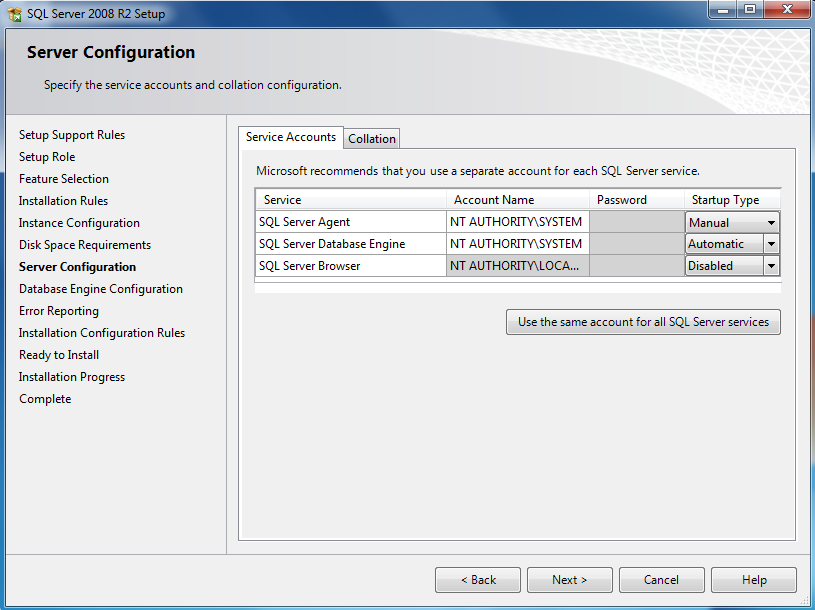815x610 pixels.
Task: Click the Service column header
Action: click(351, 200)
